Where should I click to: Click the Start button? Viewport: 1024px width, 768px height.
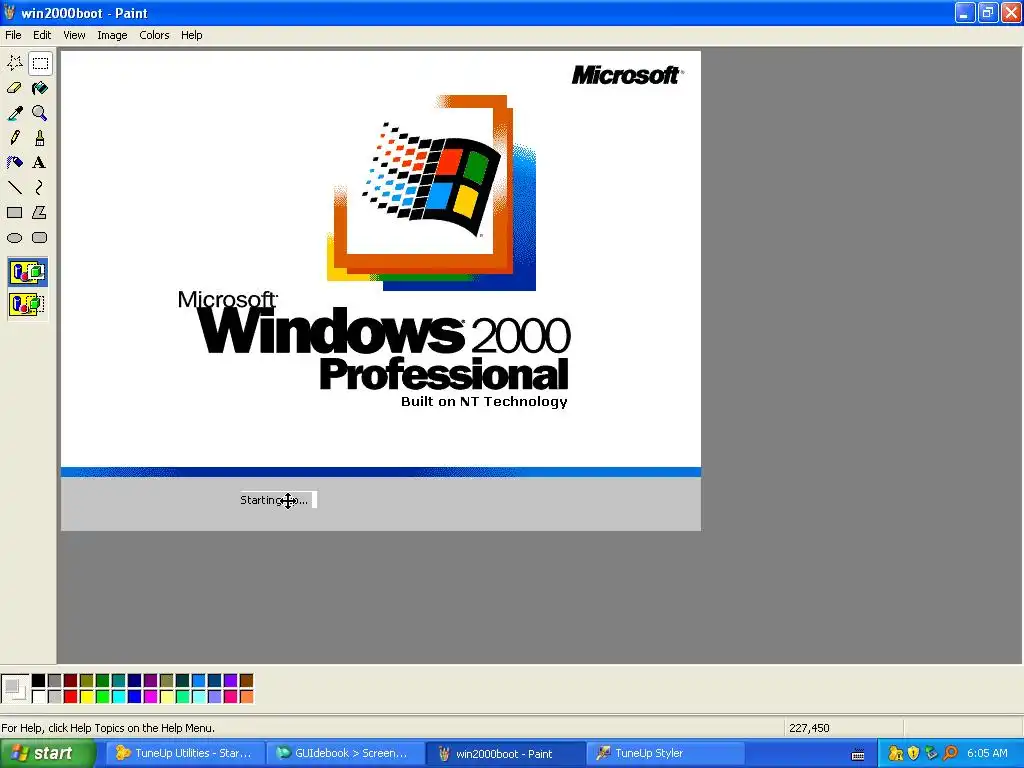pyautogui.click(x=48, y=754)
